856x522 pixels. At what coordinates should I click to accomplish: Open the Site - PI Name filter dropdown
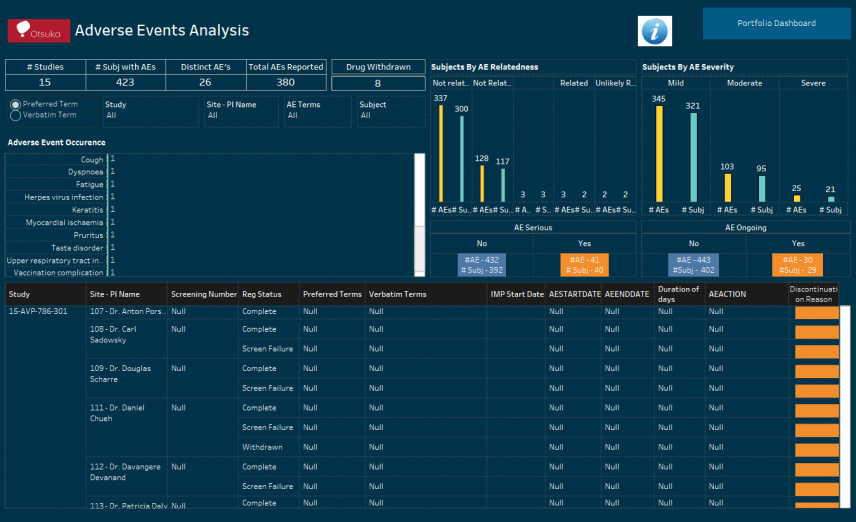pos(241,111)
